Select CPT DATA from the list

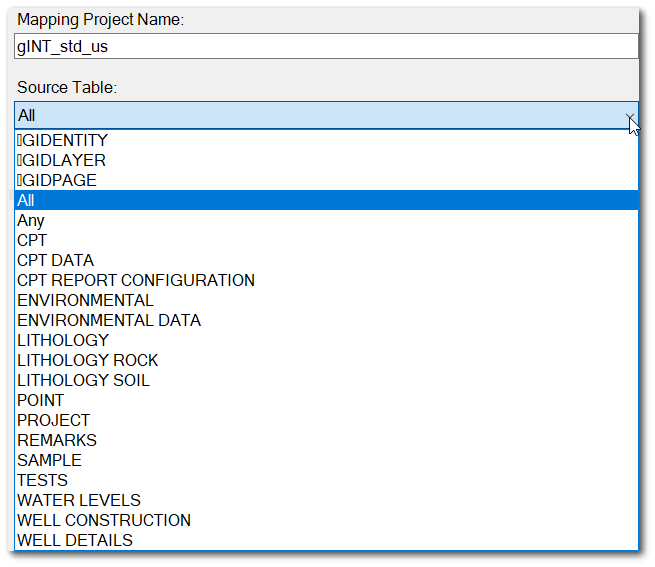tap(326, 260)
